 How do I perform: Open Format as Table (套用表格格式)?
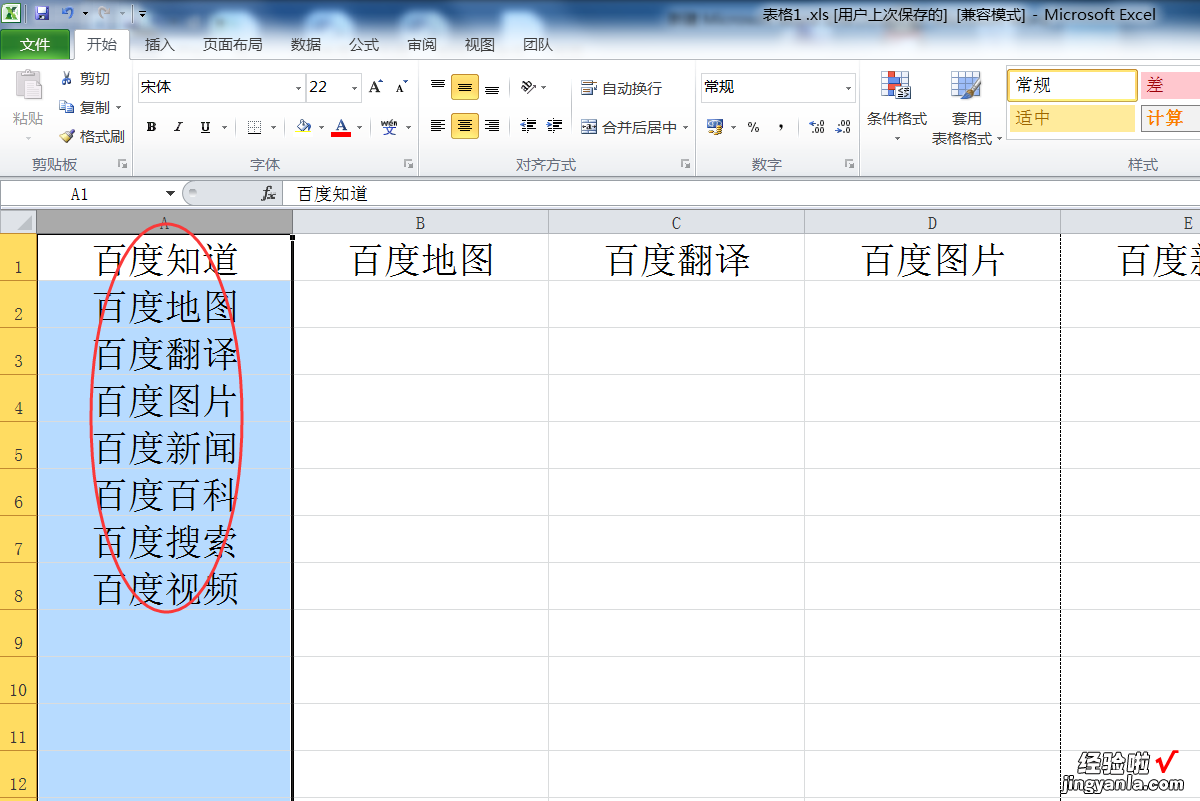[x=967, y=108]
